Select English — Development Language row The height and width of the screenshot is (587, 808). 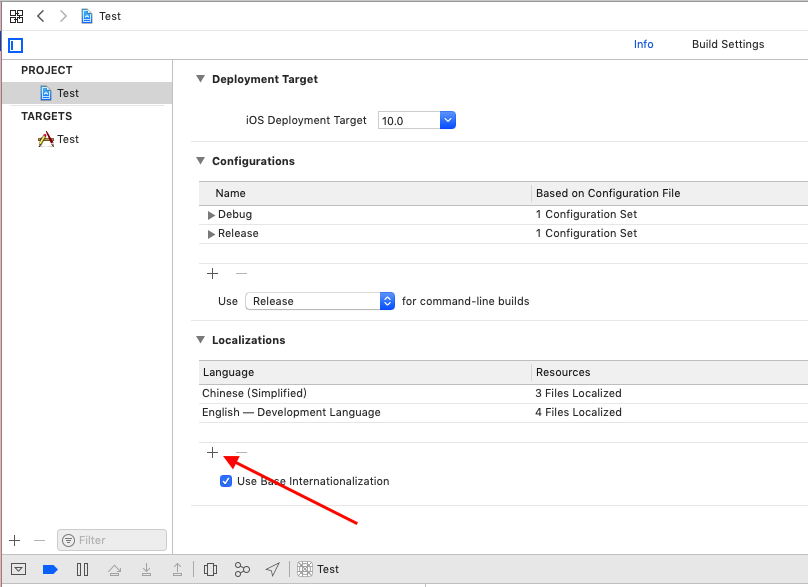pyautogui.click(x=503, y=412)
